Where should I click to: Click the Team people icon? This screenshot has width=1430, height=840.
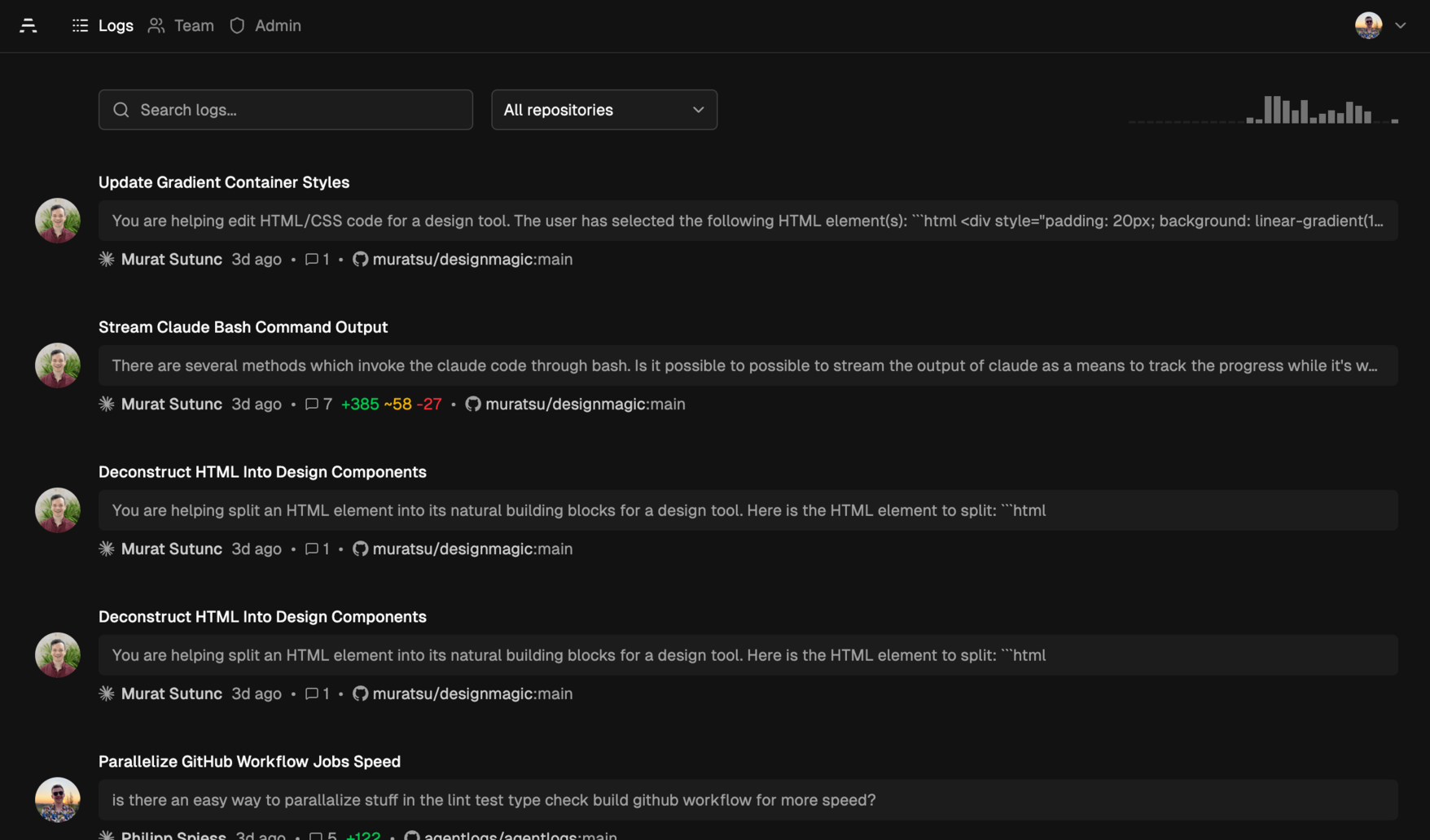[156, 26]
